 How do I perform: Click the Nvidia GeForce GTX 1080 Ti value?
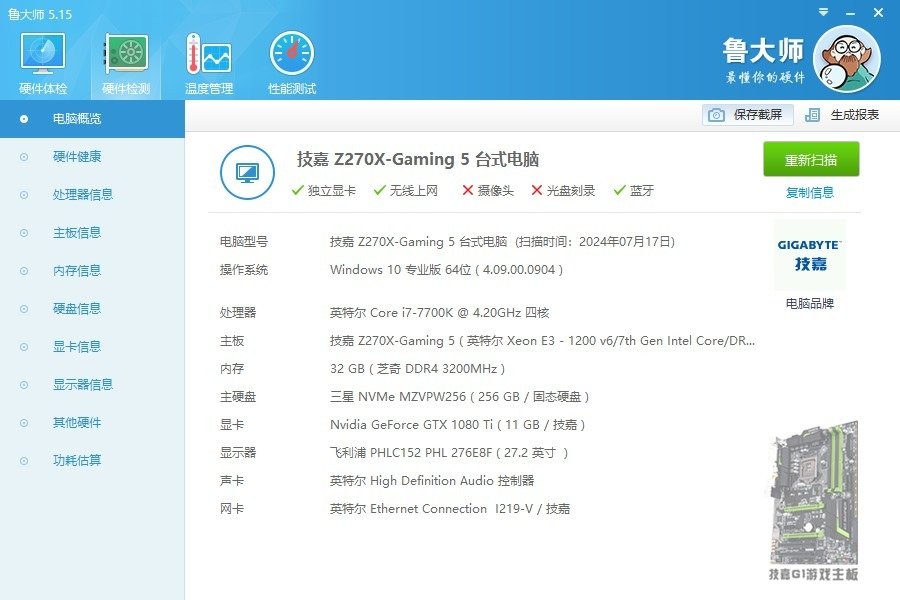pos(457,425)
